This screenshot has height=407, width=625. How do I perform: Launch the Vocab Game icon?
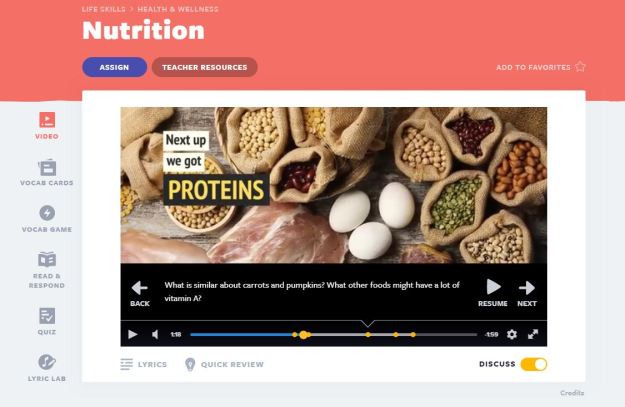click(x=47, y=213)
